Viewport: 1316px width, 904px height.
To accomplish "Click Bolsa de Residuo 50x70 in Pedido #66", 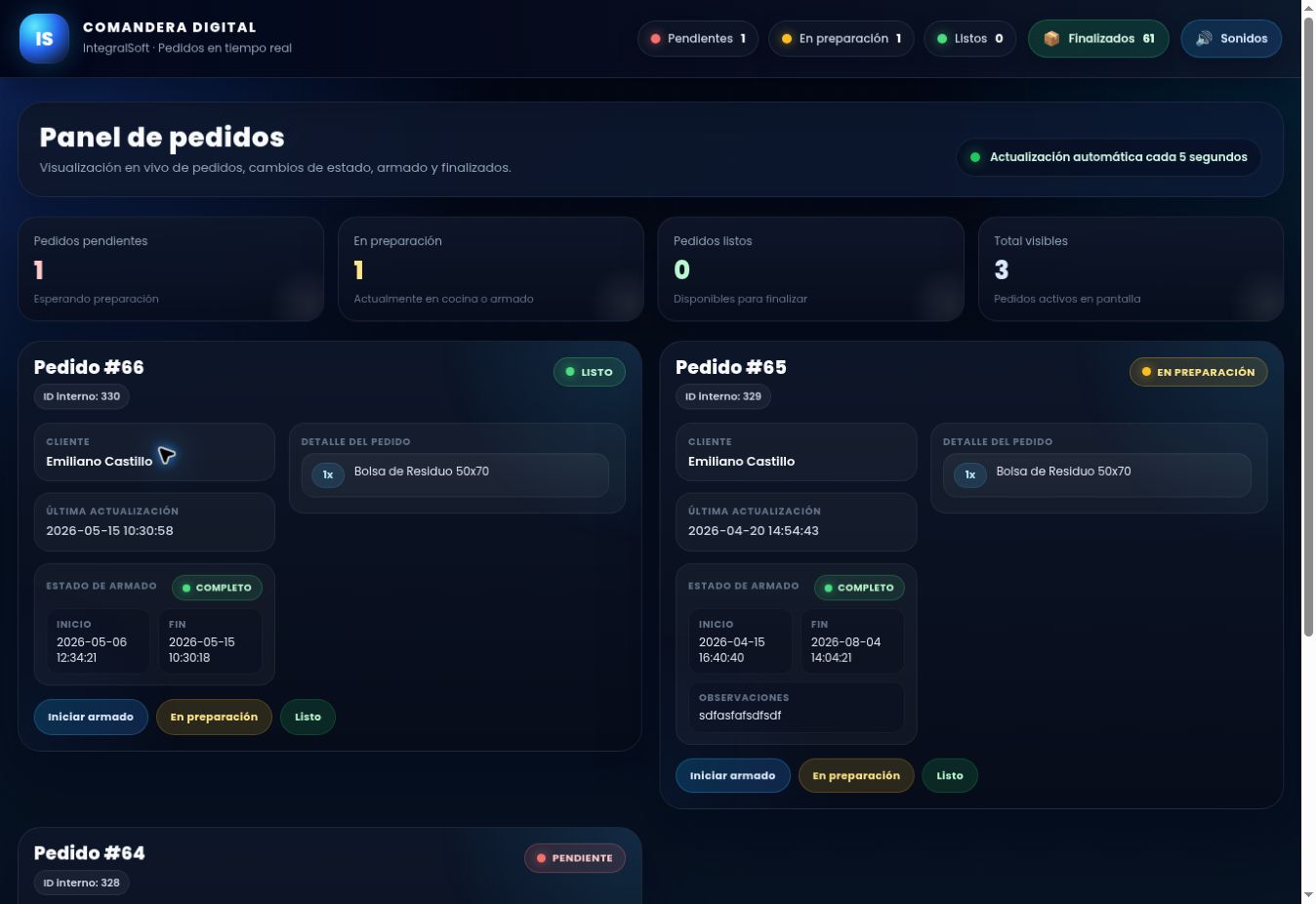I will pos(422,472).
